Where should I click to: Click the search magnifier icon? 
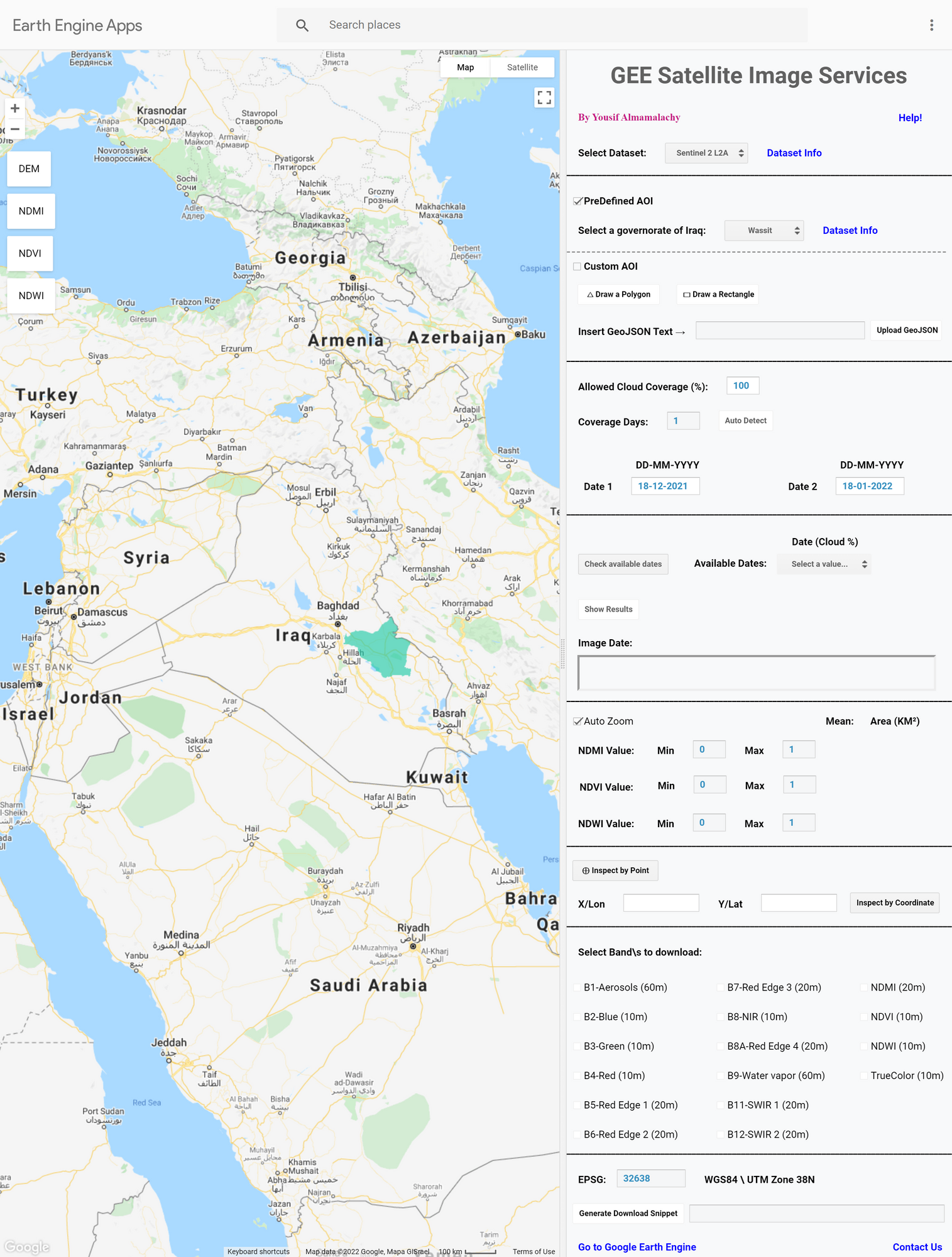point(302,25)
